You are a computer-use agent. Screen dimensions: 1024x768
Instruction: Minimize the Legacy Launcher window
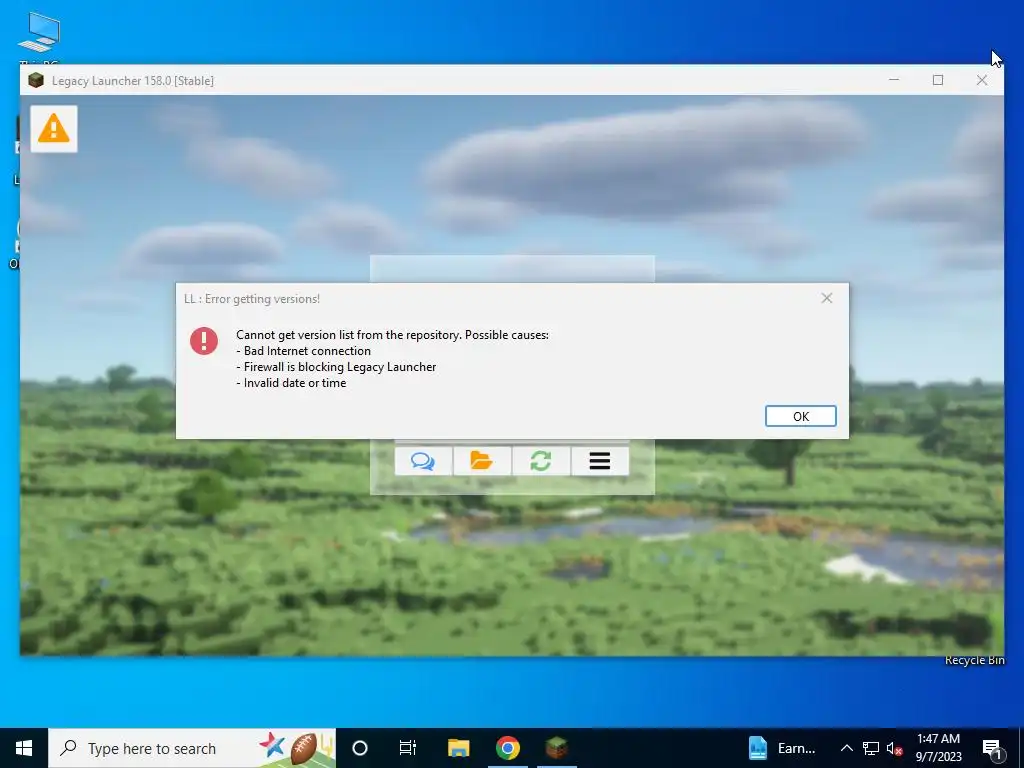pos(894,80)
